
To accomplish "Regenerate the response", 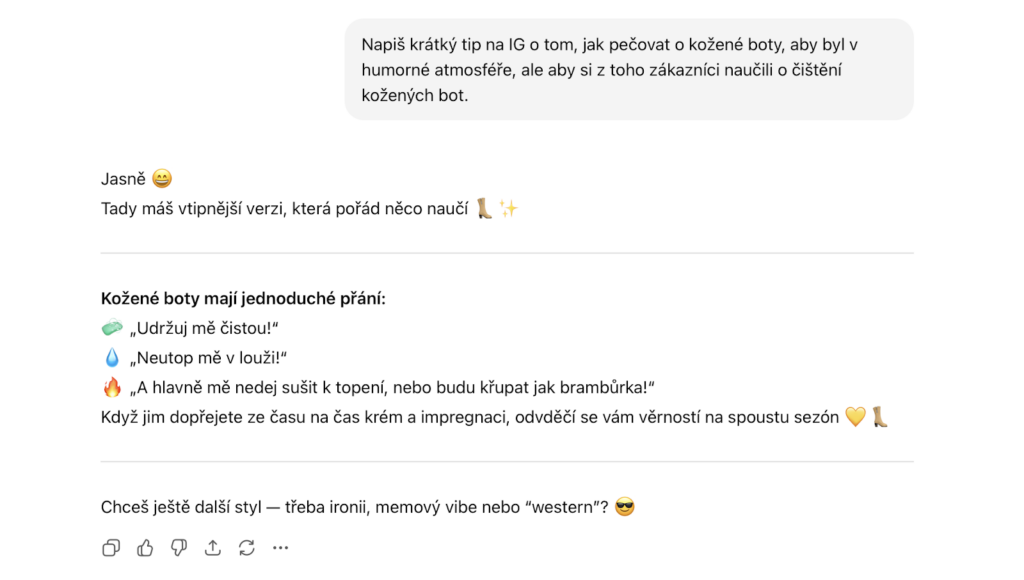I will point(247,547).
